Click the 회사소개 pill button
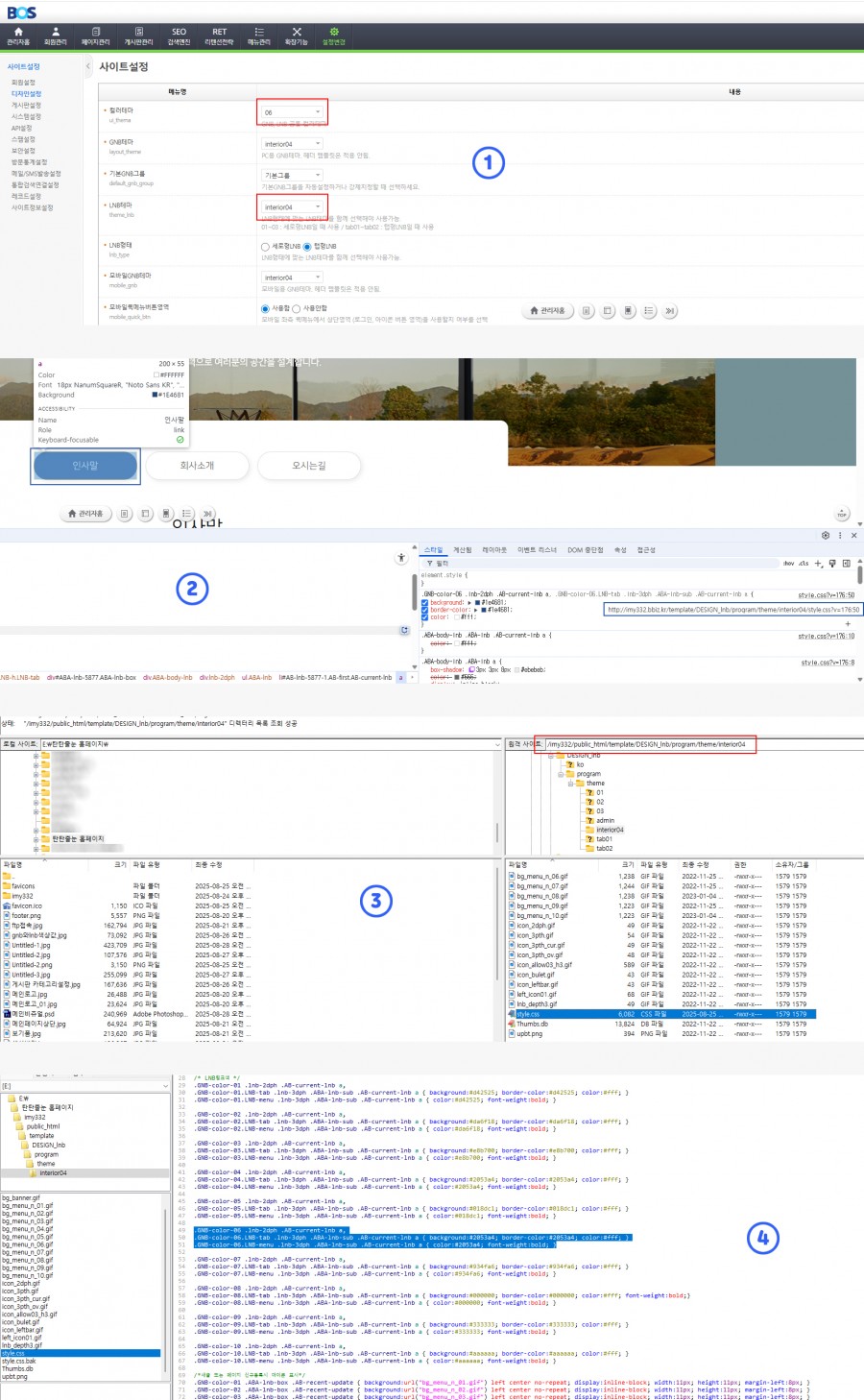 click(198, 466)
